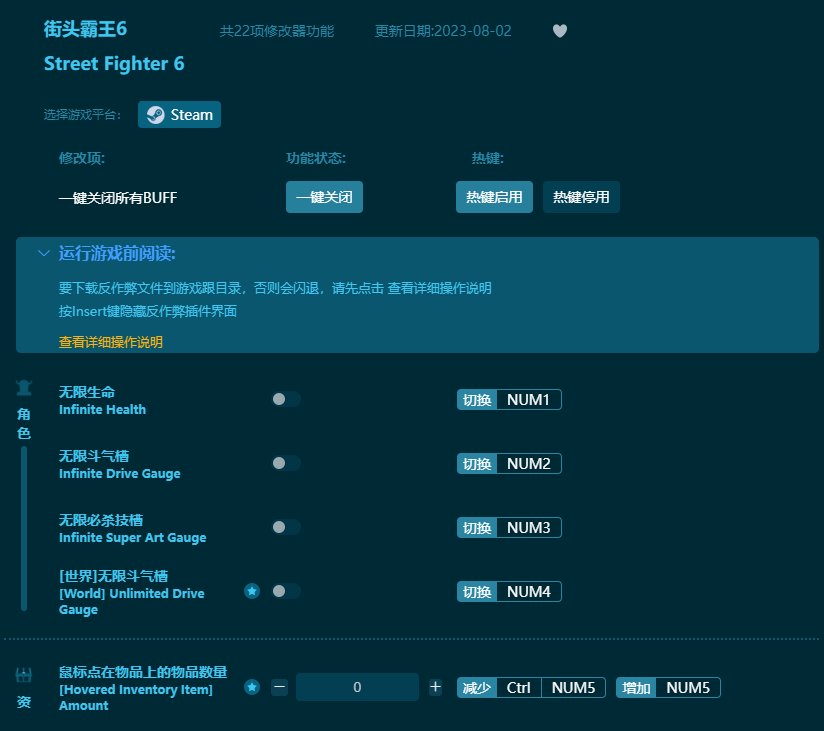Click the item amount input showing 0
824x731 pixels.
pos(357,687)
